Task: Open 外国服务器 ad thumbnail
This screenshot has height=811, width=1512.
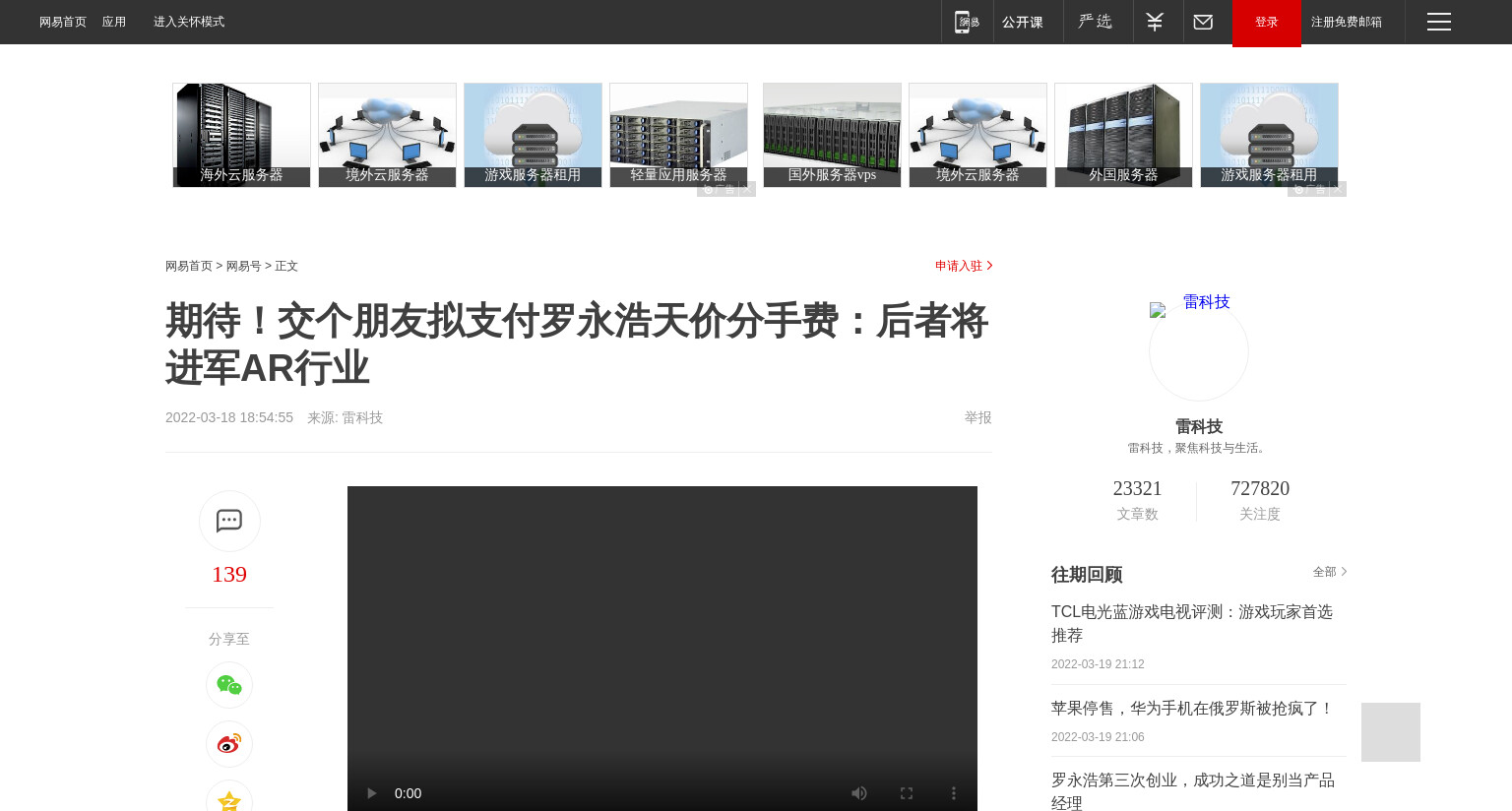Action: pos(1123,135)
